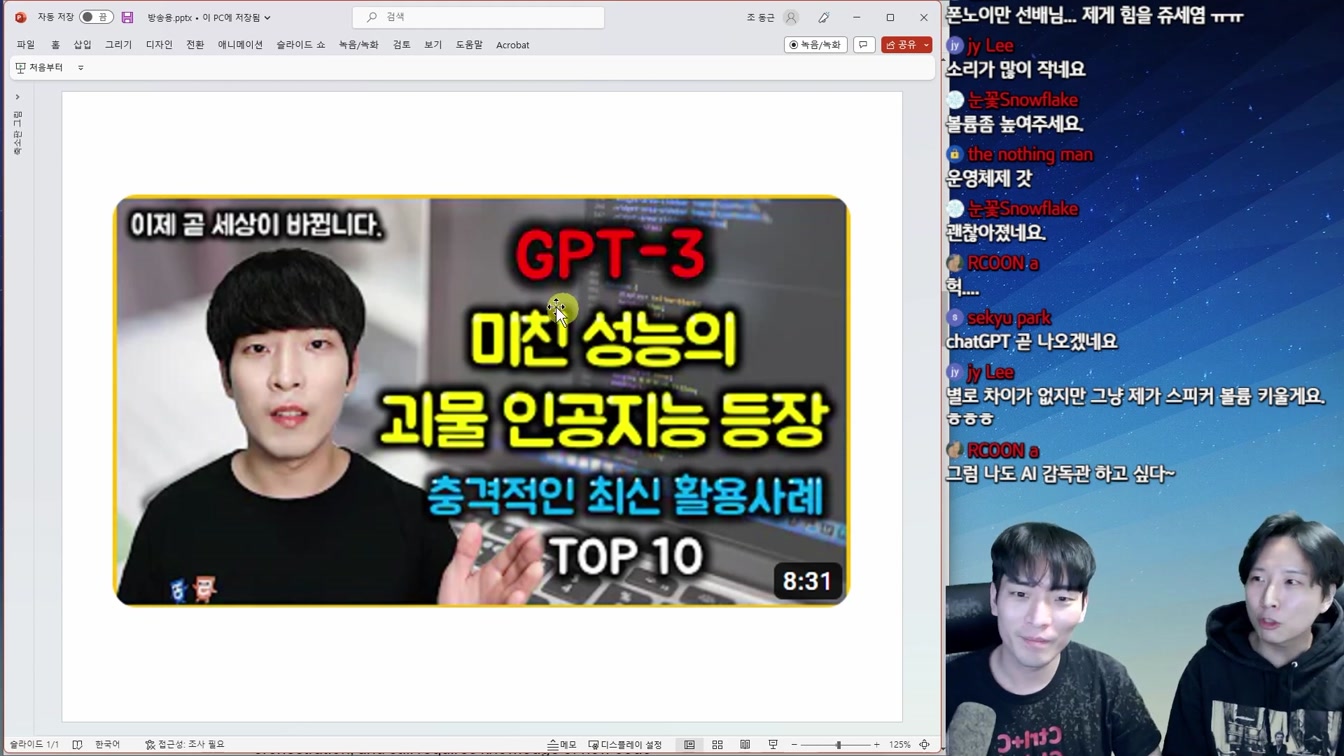This screenshot has width=1344, height=756.
Task: Click the 한국어 language indicator
Action: (107, 745)
